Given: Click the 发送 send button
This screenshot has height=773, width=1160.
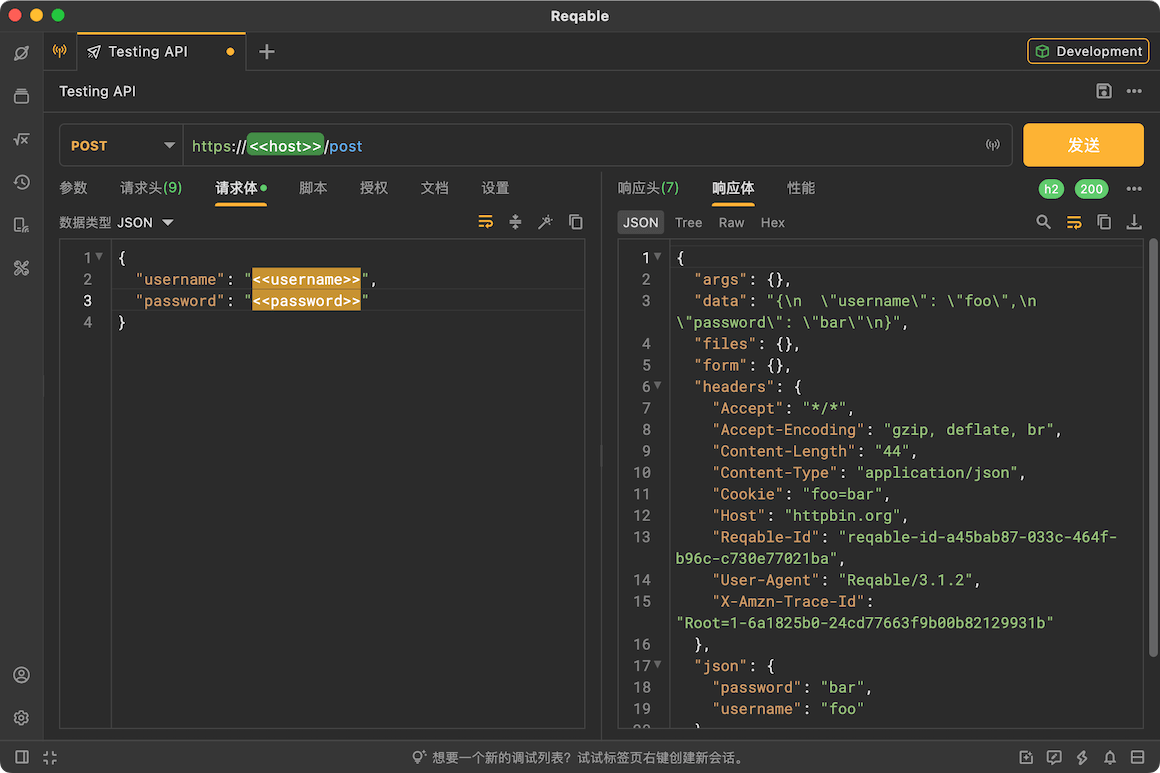Looking at the screenshot, I should pos(1083,145).
